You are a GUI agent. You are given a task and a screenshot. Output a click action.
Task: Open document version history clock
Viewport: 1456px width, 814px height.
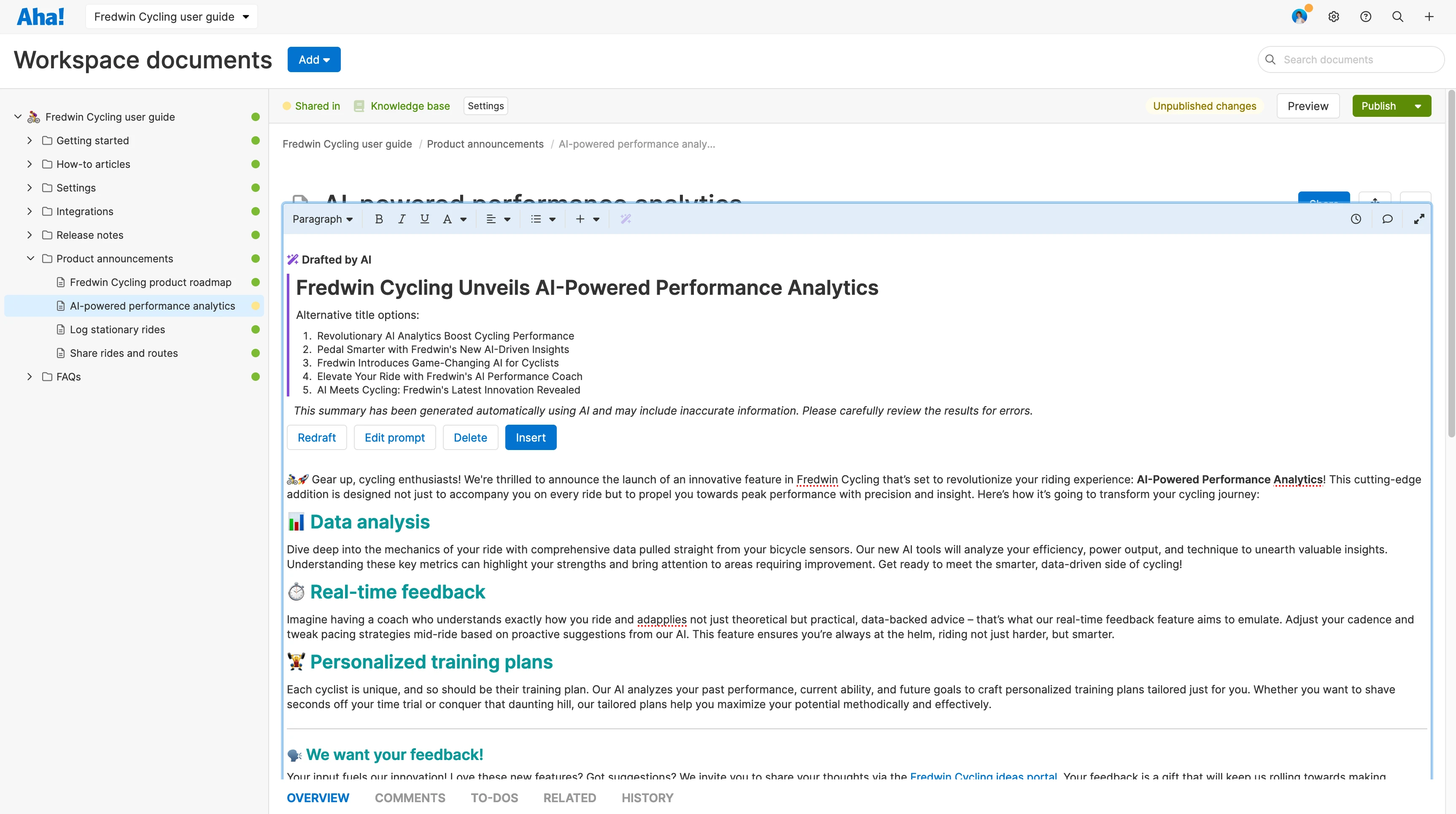point(1355,219)
